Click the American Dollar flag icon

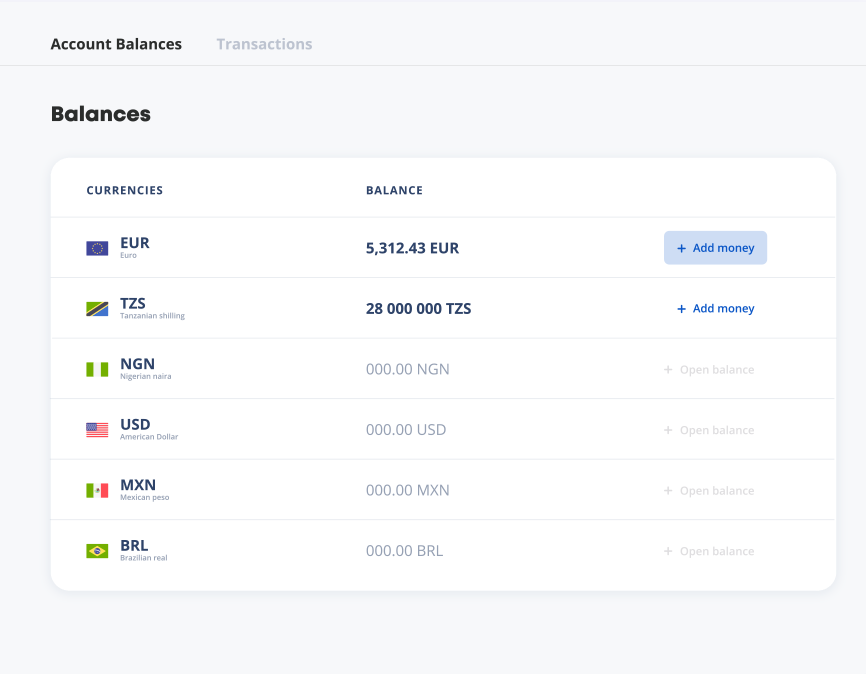click(97, 430)
